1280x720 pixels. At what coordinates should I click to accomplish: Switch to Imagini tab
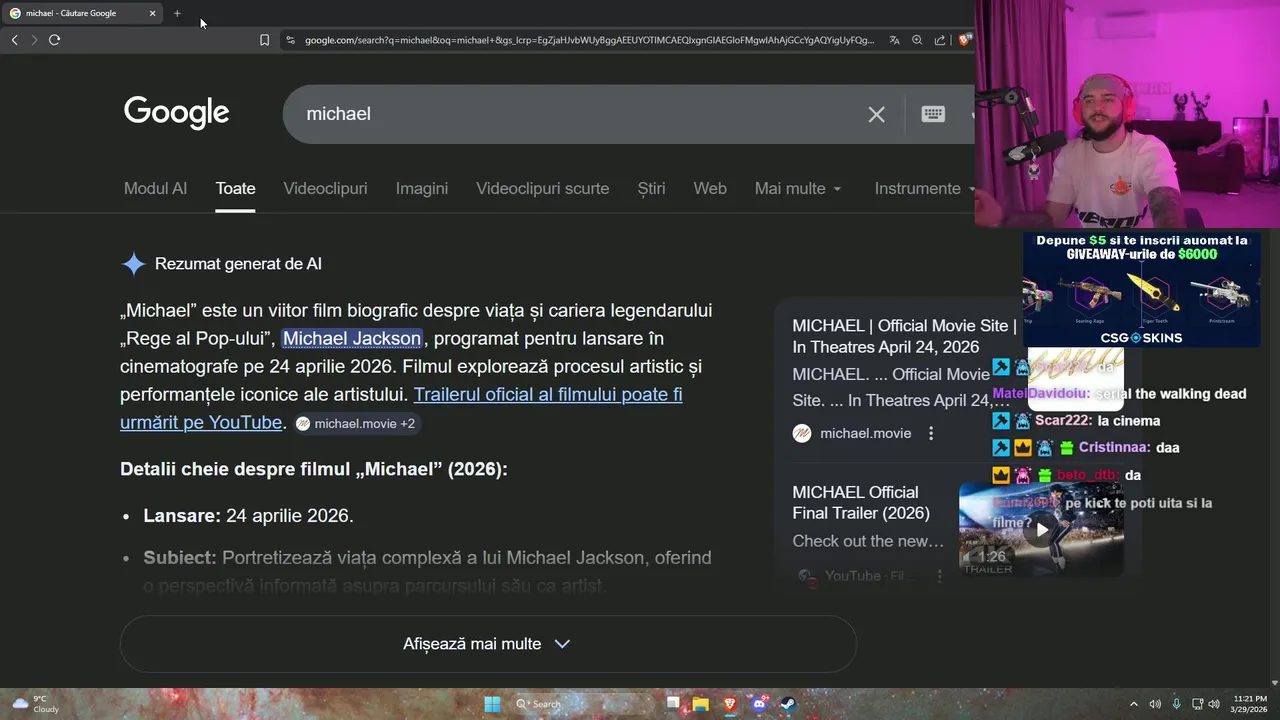tap(422, 188)
